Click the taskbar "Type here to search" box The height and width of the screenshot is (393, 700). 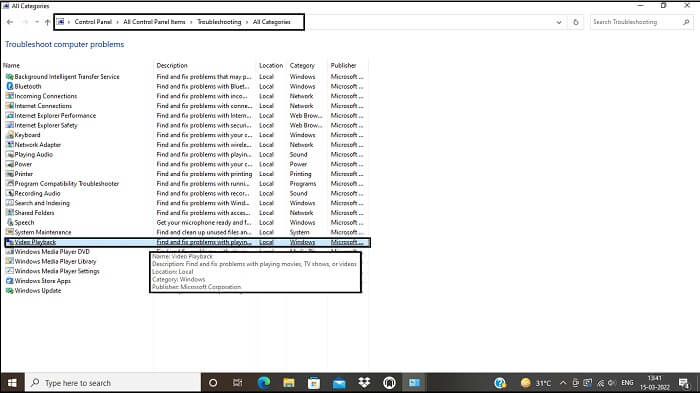tap(113, 383)
